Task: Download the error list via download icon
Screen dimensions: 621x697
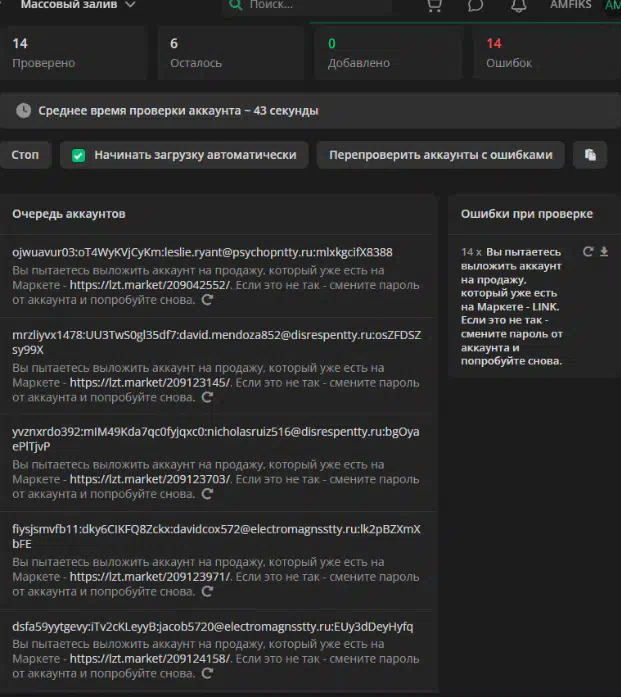Action: click(x=603, y=252)
